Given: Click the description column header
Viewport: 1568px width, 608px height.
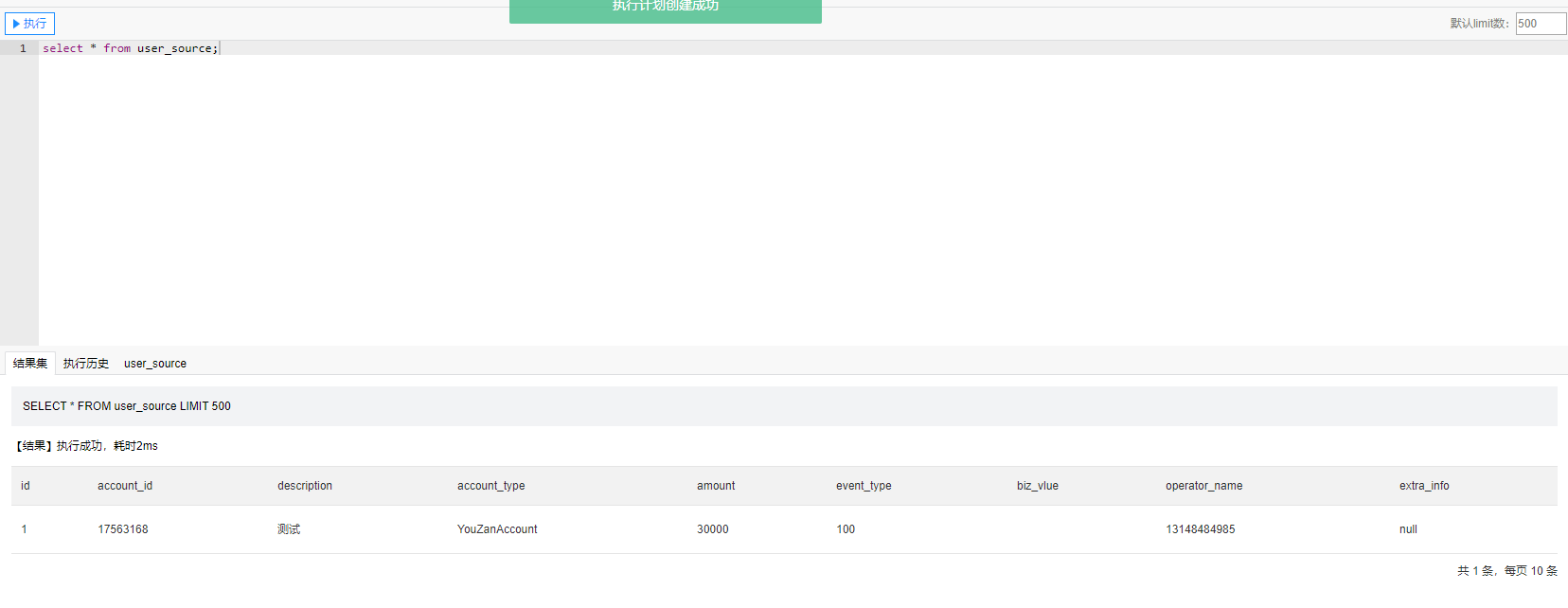Looking at the screenshot, I should pos(305,486).
